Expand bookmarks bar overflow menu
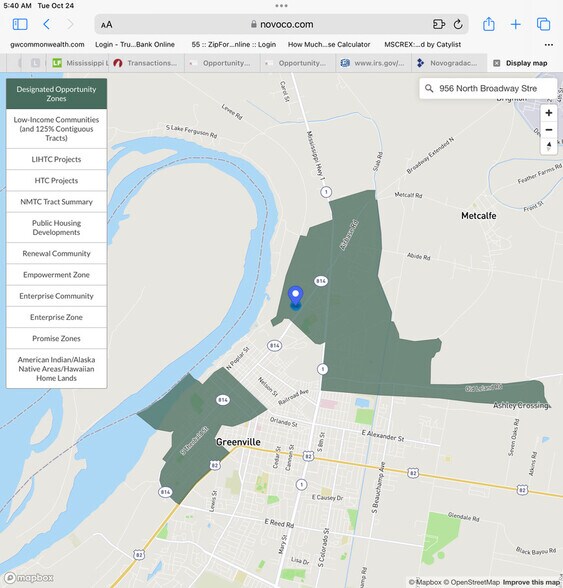This screenshot has width=563, height=588. [x=549, y=45]
